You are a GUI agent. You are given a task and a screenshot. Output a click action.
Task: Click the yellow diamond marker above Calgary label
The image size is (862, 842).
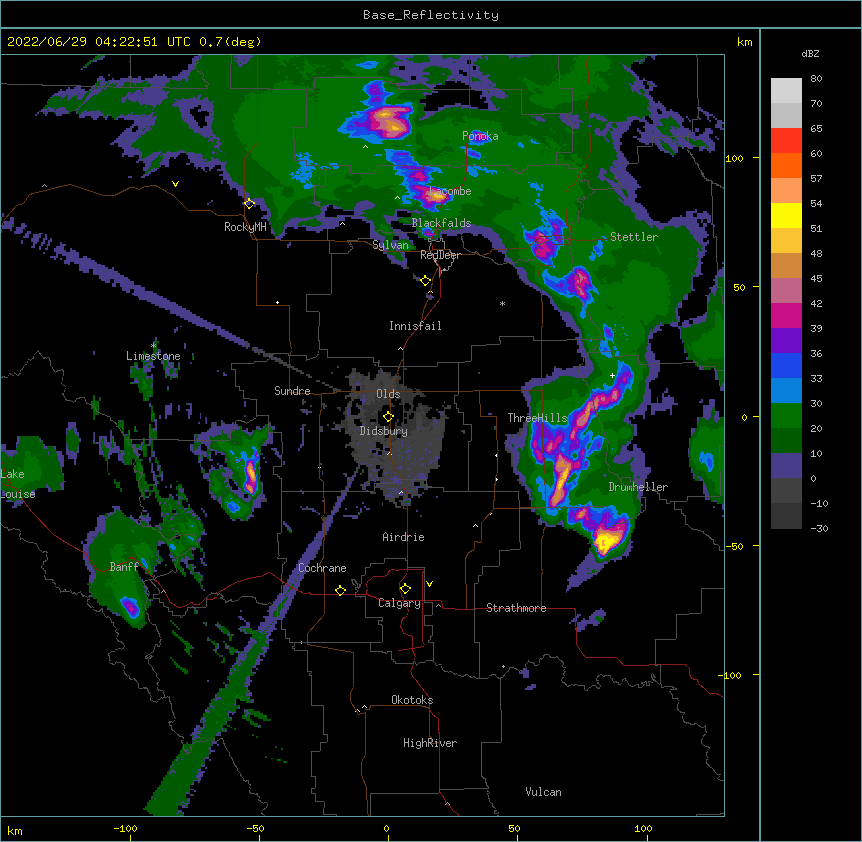click(405, 589)
